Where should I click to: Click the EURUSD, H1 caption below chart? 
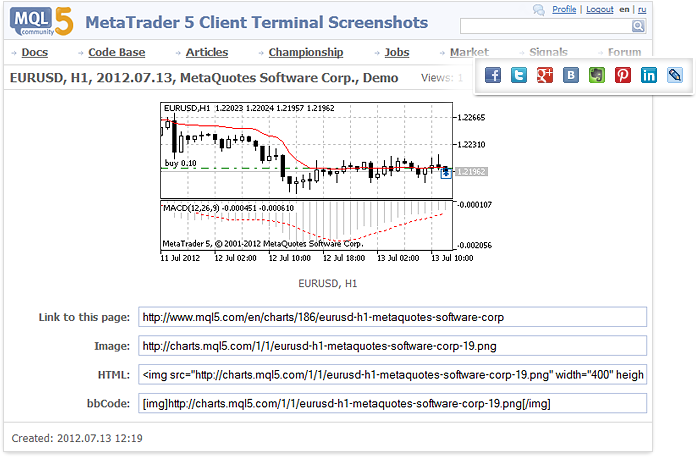(x=328, y=284)
